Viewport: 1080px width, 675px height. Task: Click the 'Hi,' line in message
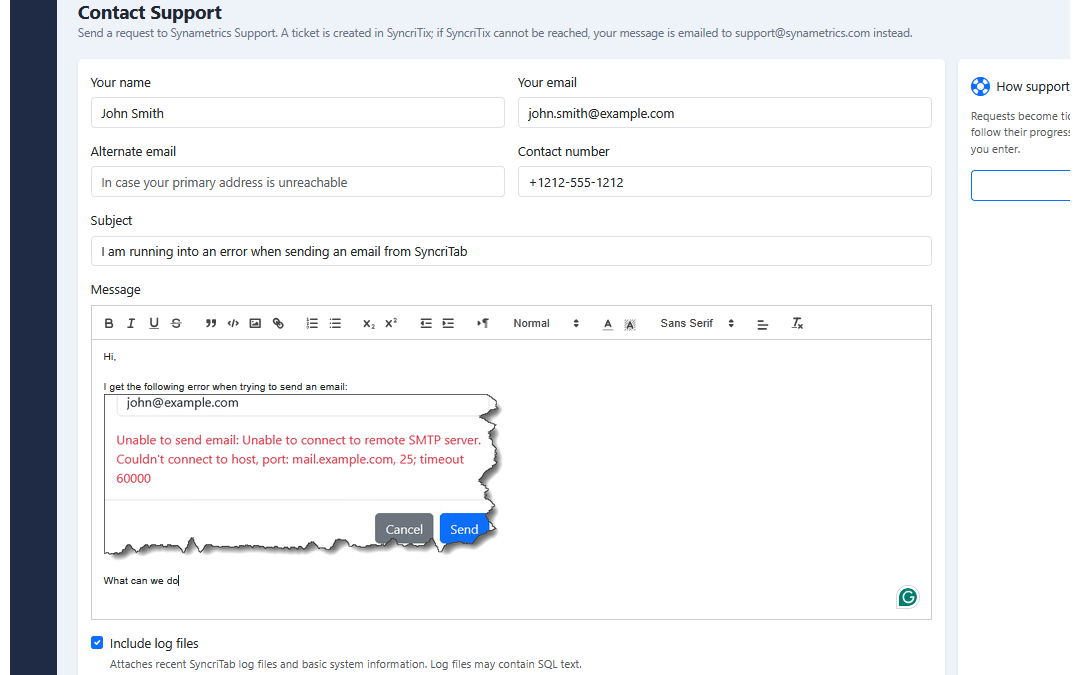point(110,357)
